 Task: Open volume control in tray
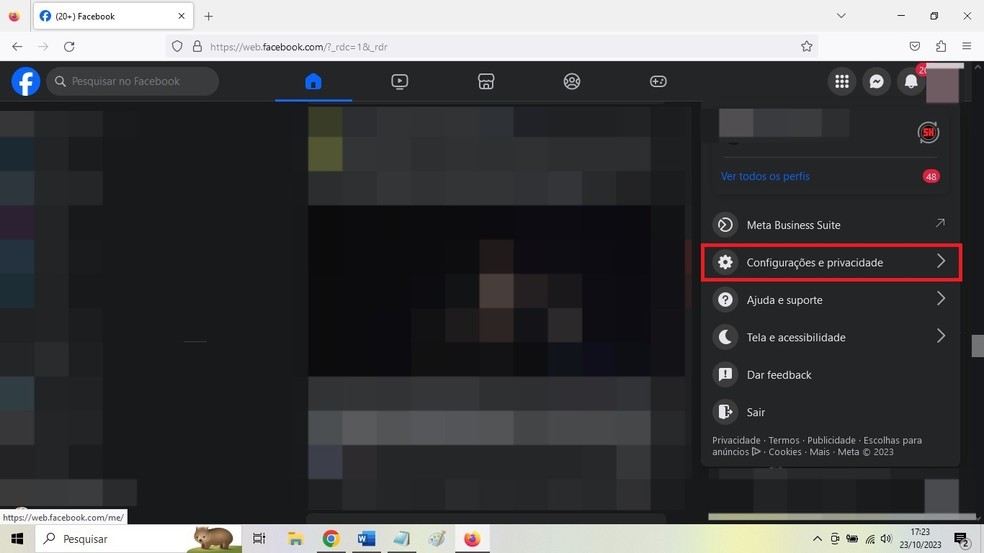(886, 539)
